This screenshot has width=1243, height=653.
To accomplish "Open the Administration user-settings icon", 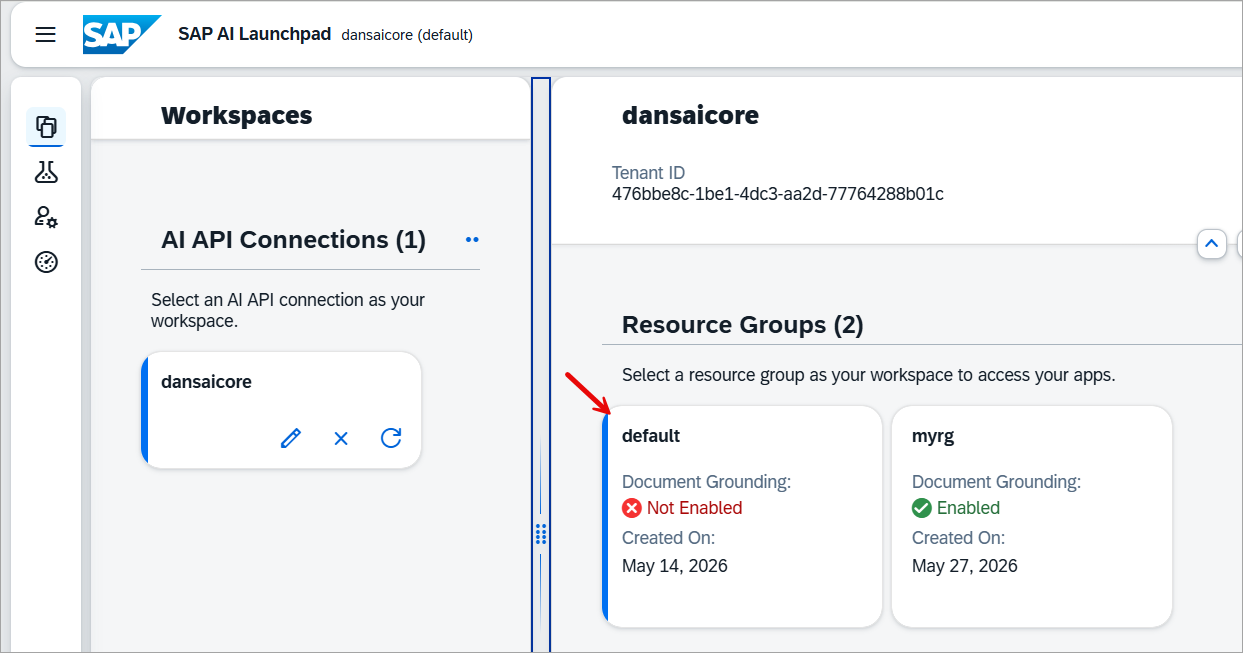I will click(x=47, y=217).
